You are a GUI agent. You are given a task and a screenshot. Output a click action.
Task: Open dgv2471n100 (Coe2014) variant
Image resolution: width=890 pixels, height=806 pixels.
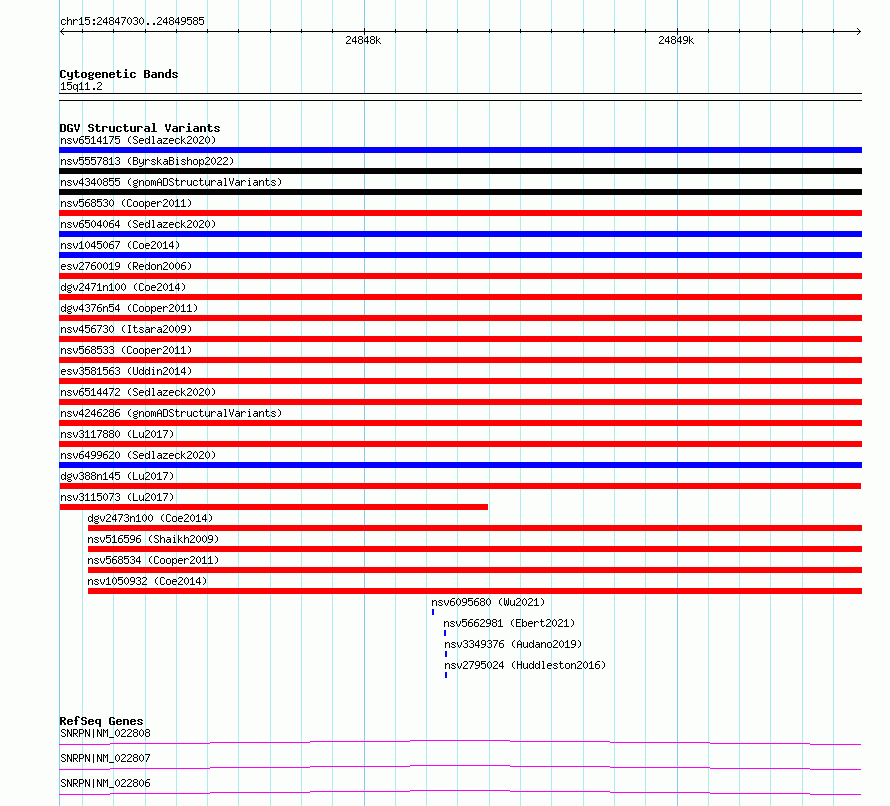coord(123,287)
